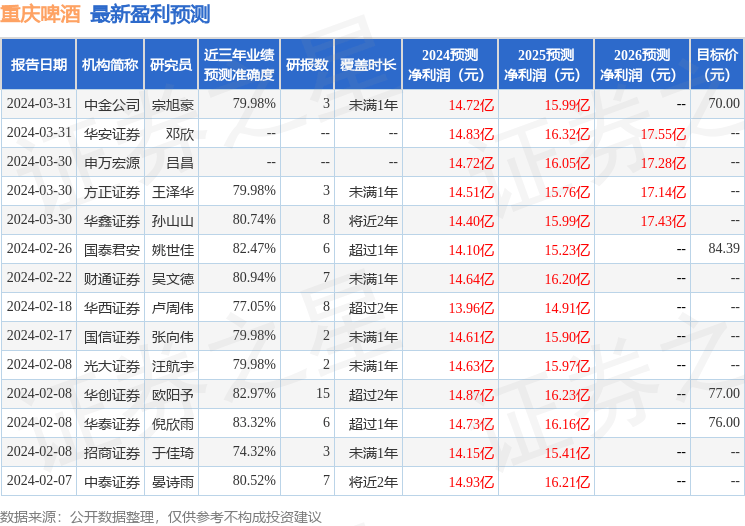
Task: Click the 2026预测净利润 column header
Action: [641, 65]
